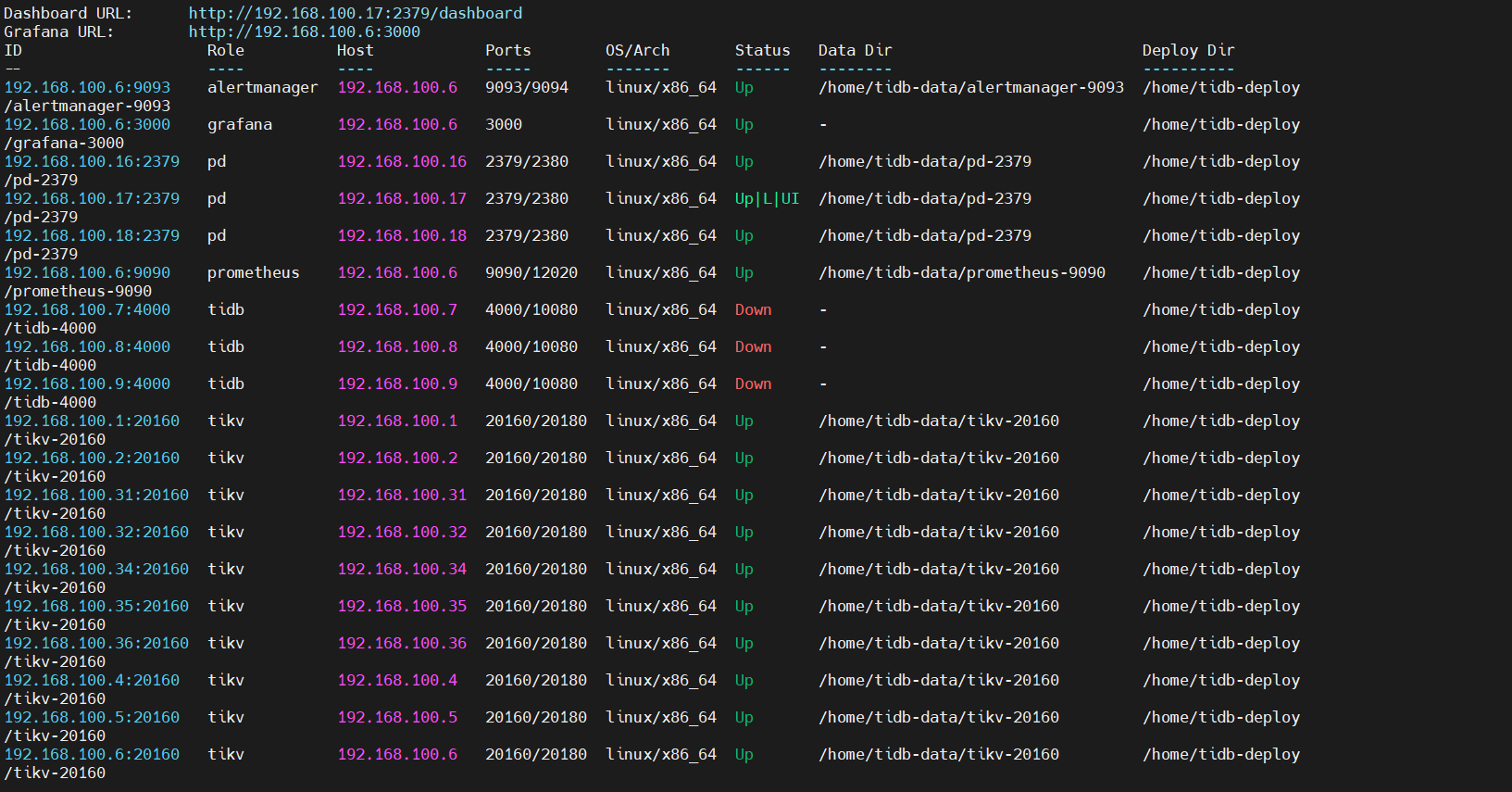Select the Up|L|UI status text

[767, 198]
